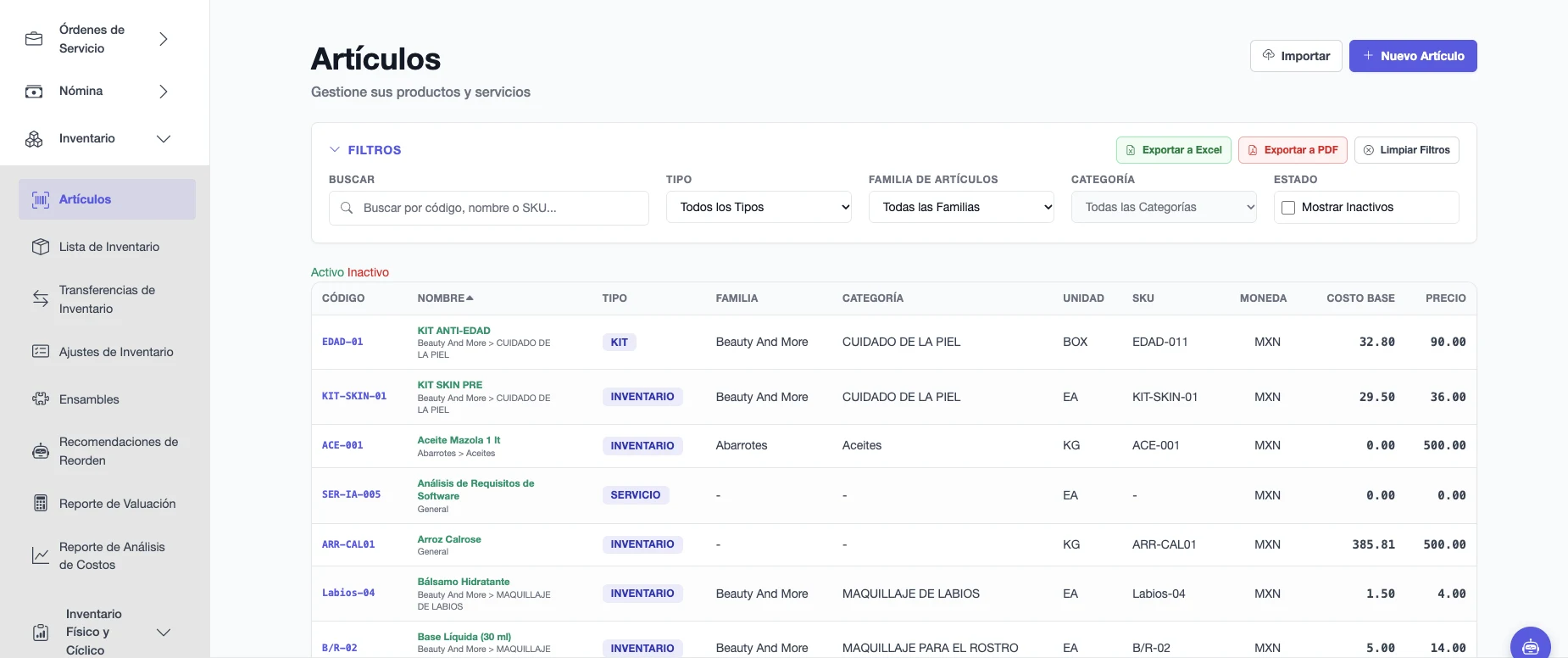Navigate to Ajustes de Inventario
The height and width of the screenshot is (658, 1568).
click(107, 352)
